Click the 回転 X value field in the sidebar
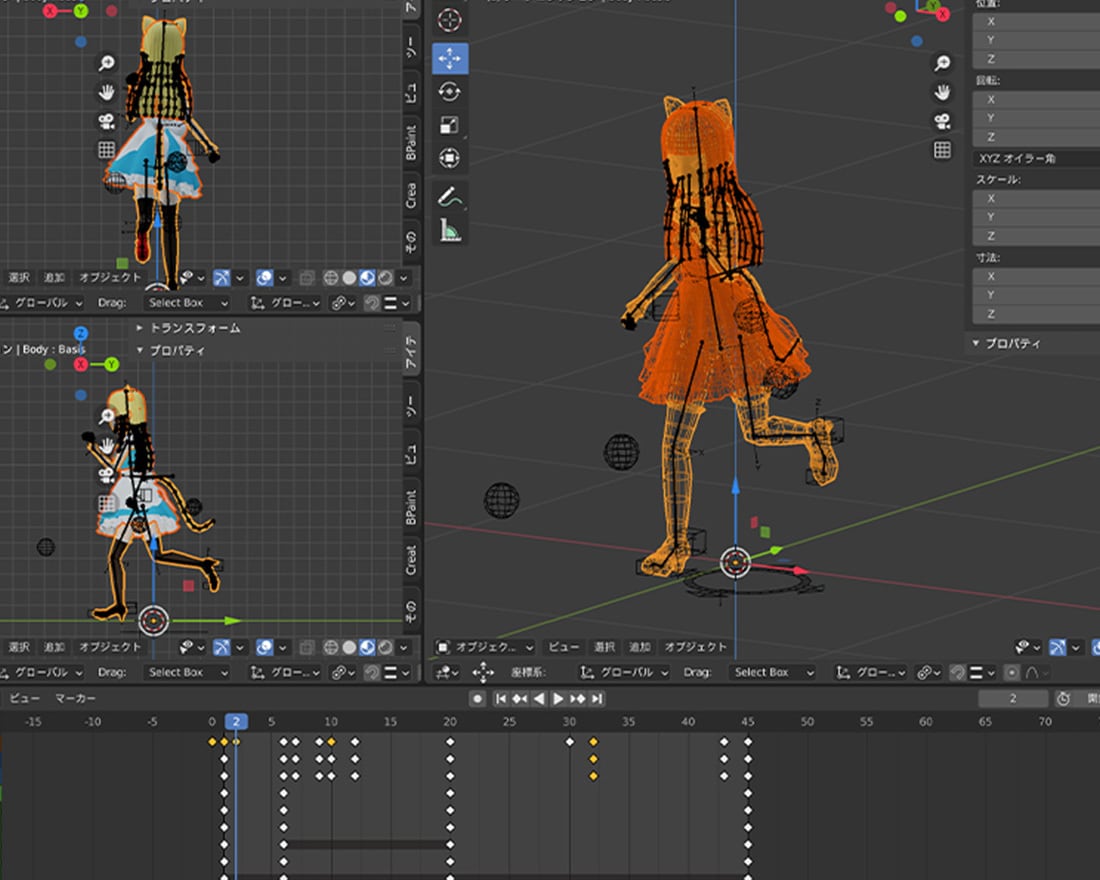This screenshot has width=1100, height=880. pos(1037,100)
